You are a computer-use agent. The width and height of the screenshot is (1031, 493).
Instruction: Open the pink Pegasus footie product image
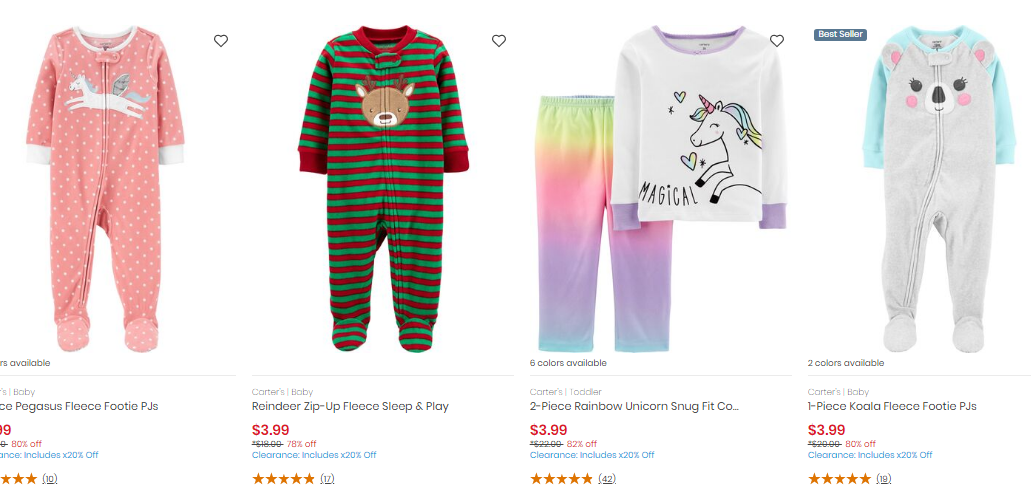tap(105, 189)
